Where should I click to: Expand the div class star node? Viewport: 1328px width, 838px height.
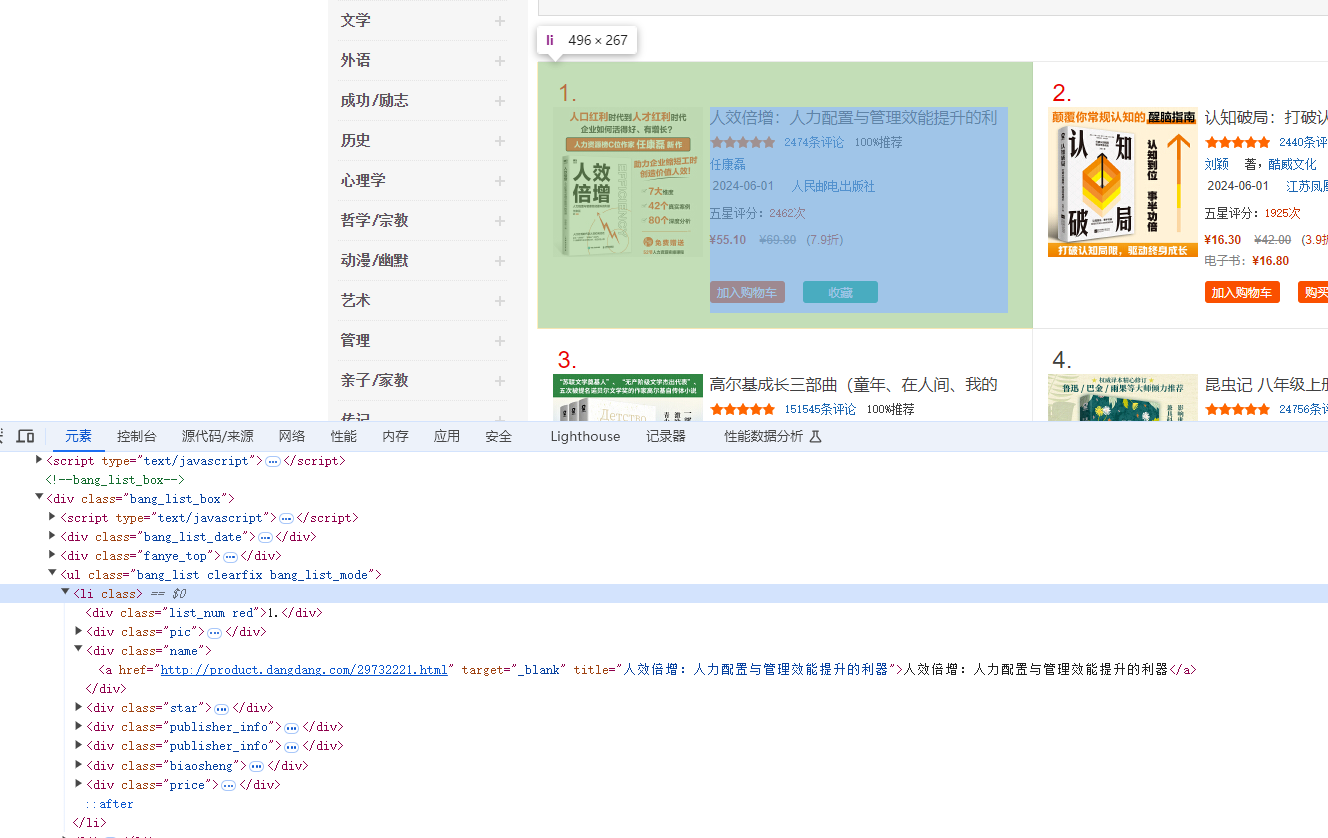[x=79, y=707]
